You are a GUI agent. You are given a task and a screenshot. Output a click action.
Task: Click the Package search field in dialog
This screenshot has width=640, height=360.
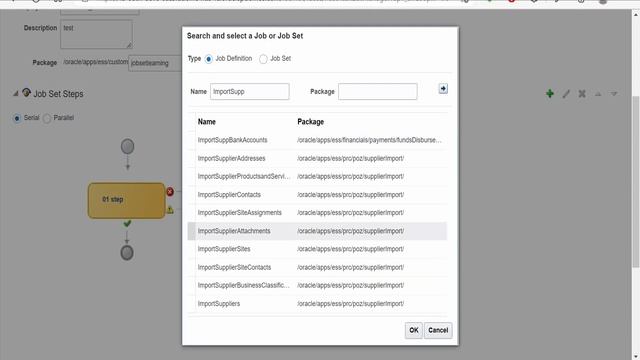pyautogui.click(x=378, y=91)
